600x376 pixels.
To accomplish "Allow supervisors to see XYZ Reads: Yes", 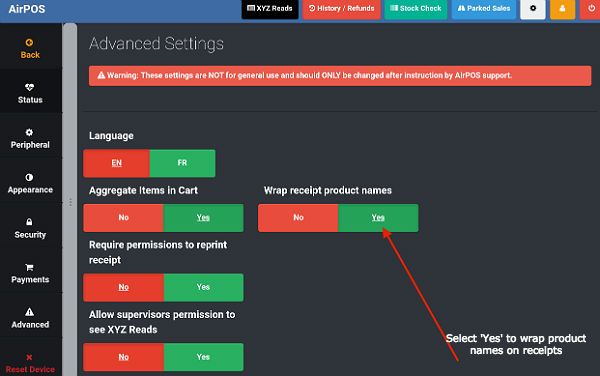I will point(203,357).
